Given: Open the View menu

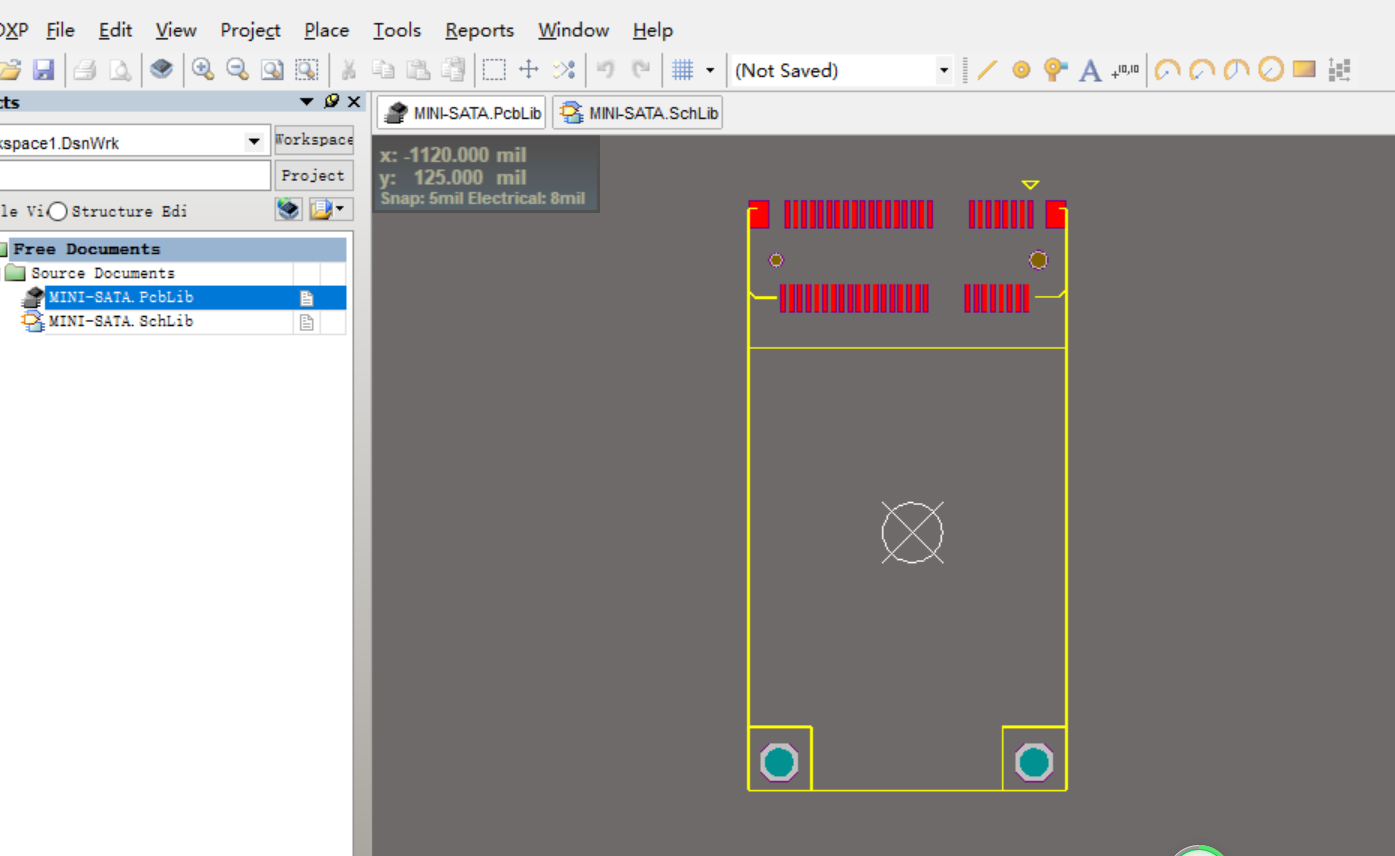Looking at the screenshot, I should point(176,30).
